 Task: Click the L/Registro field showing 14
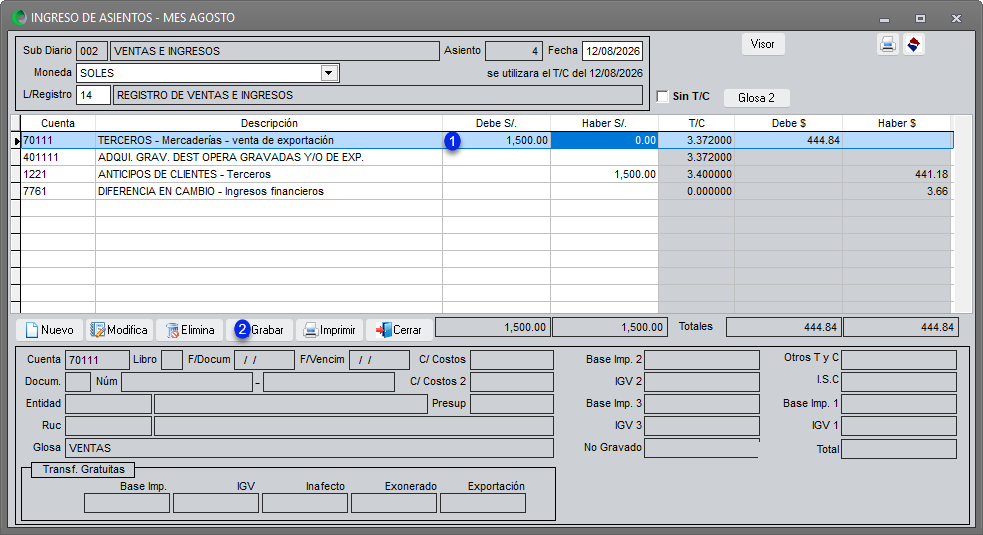93,95
